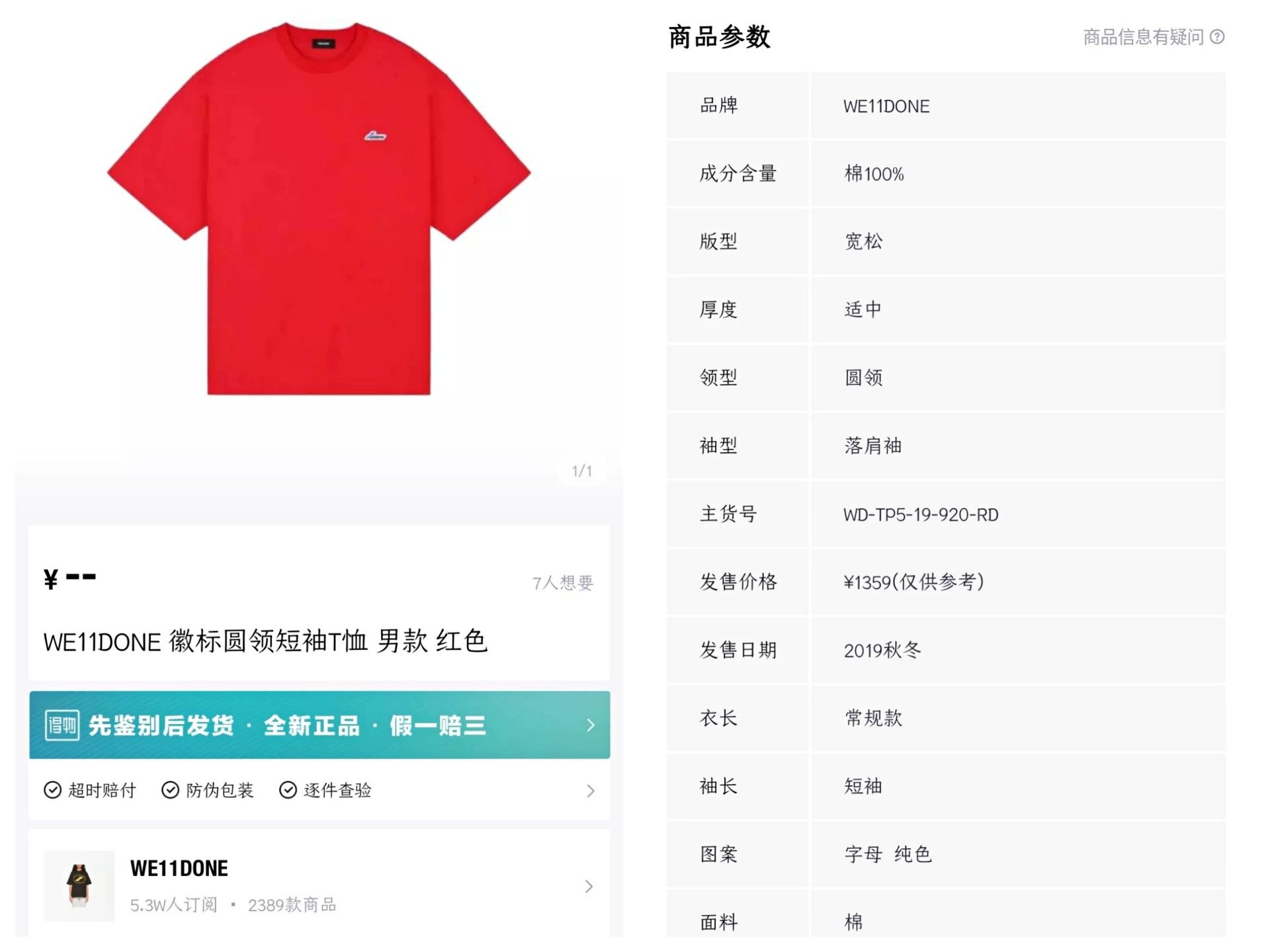The height and width of the screenshot is (952, 1270).
Task: Click the 发售日期 parameter label
Action: tap(738, 651)
